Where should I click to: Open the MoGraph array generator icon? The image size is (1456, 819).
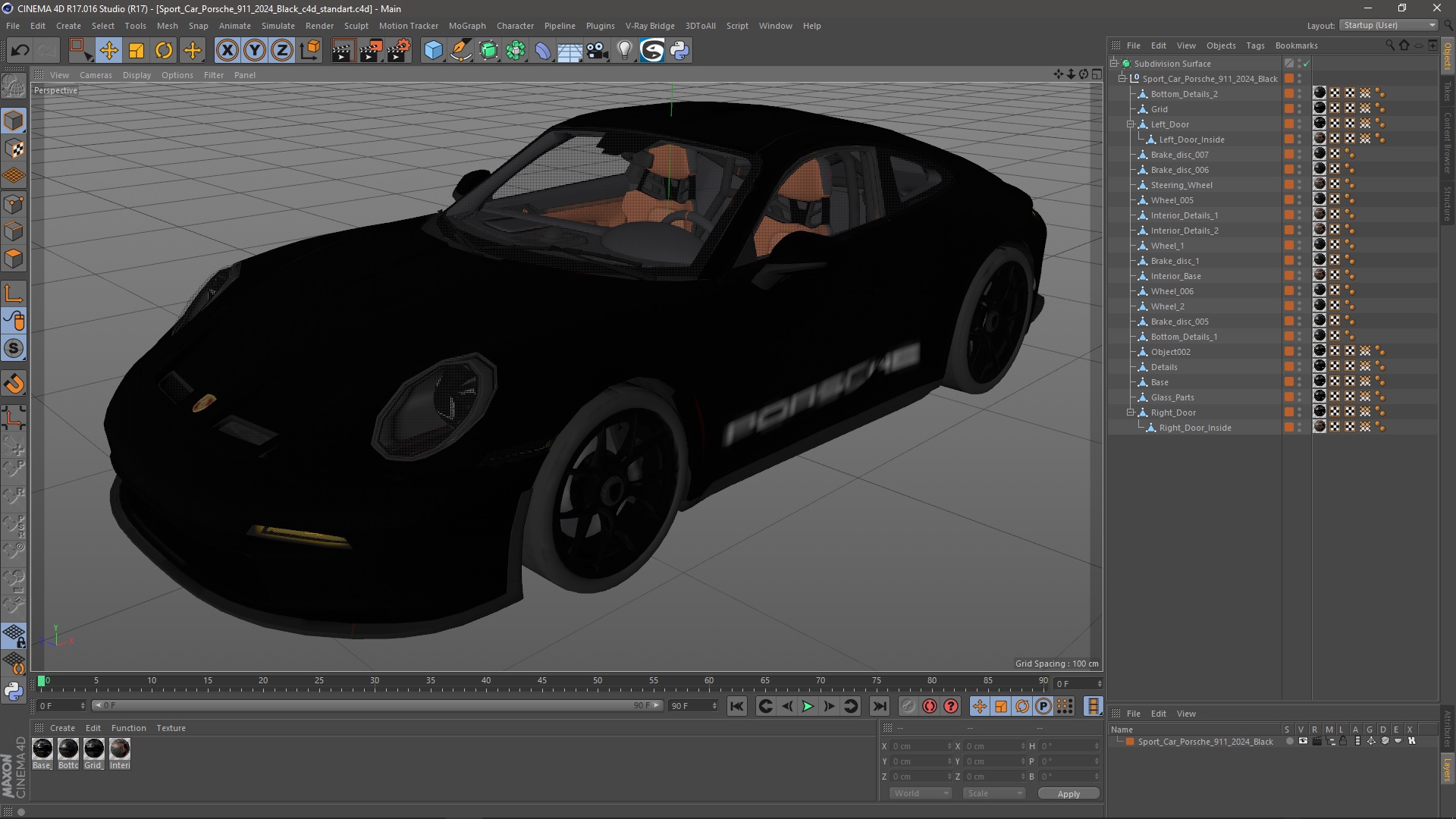click(516, 50)
